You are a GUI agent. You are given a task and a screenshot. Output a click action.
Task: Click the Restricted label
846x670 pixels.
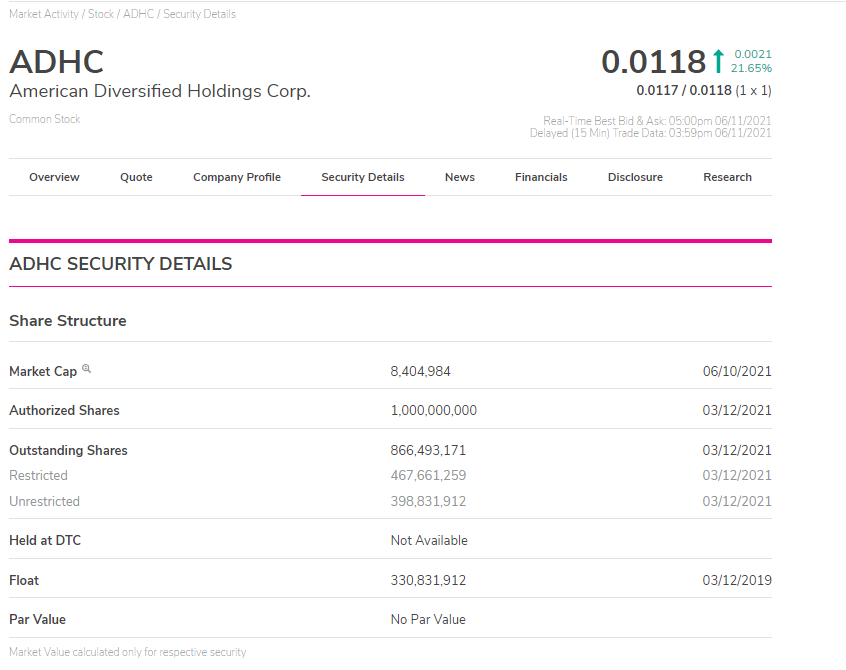click(x=38, y=475)
